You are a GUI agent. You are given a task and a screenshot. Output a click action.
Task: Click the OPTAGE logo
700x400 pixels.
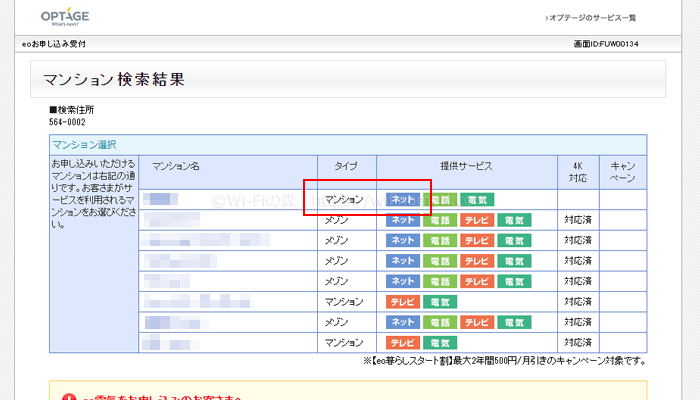point(65,17)
